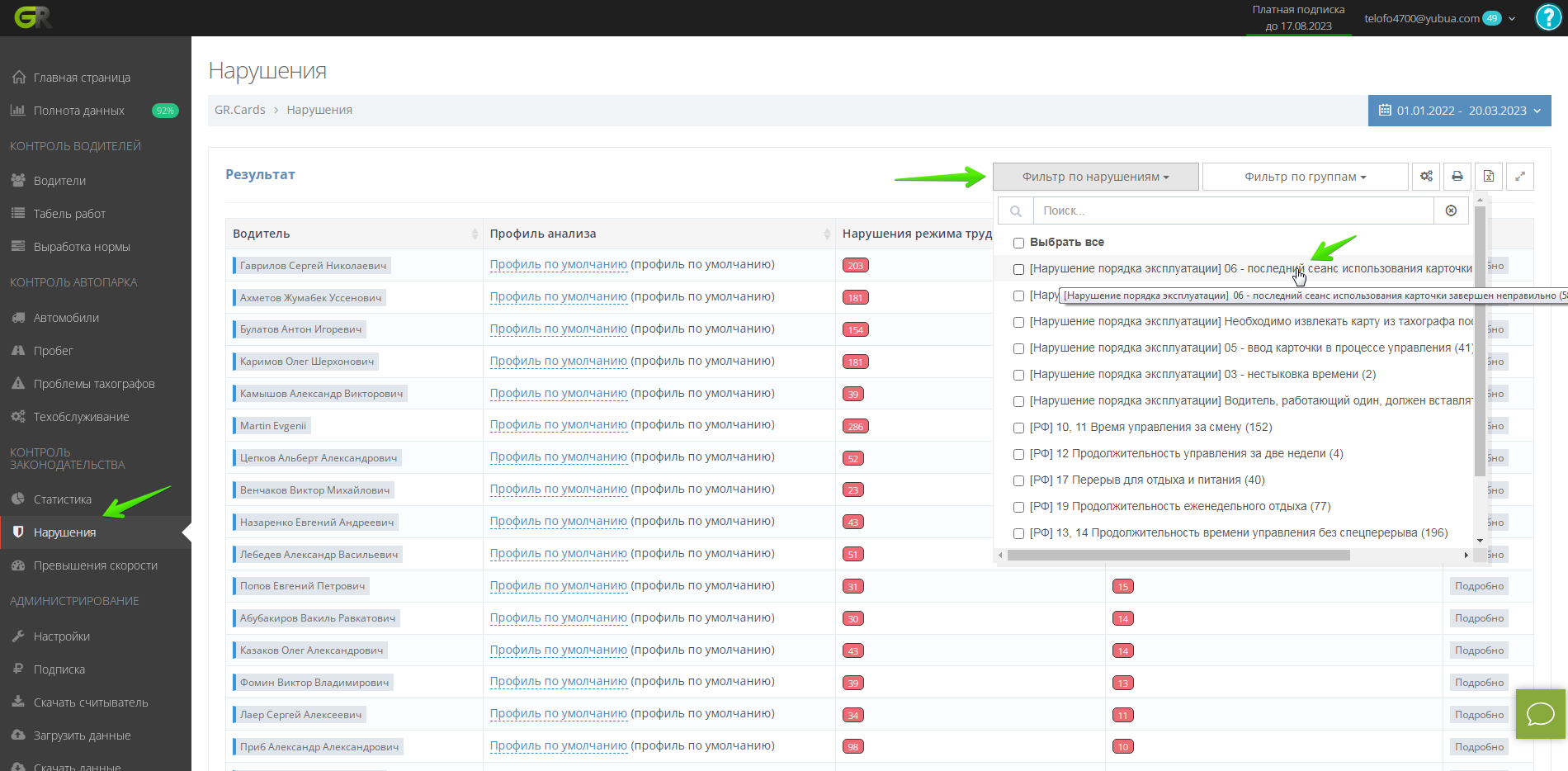Click driver tag Ахметов Жумабек Уссенович
Image resolution: width=1568 pixels, height=771 pixels.
(x=310, y=298)
